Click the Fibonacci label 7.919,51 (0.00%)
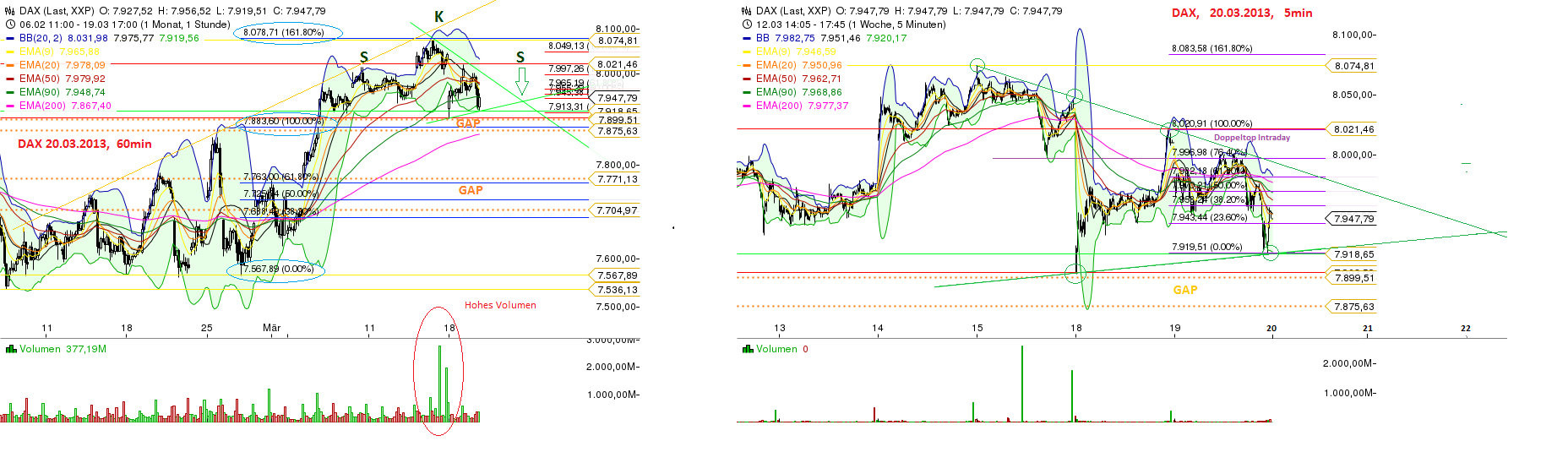The image size is (1568, 463). [x=1206, y=247]
